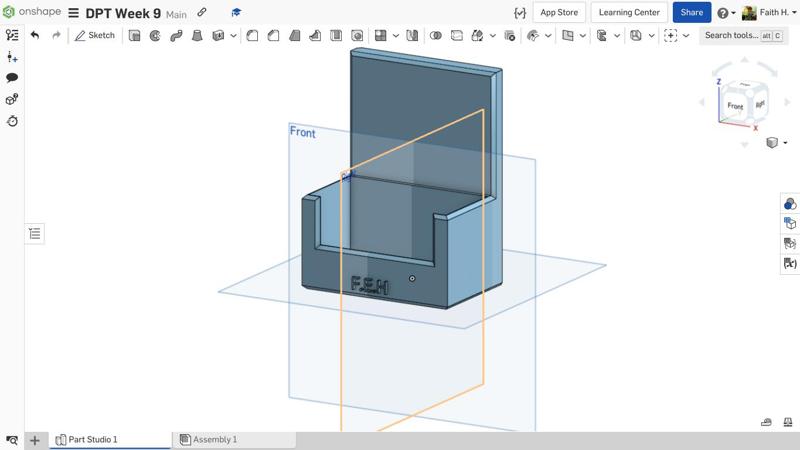This screenshot has width=800, height=450.
Task: Open the Learning Center
Action: [628, 13]
